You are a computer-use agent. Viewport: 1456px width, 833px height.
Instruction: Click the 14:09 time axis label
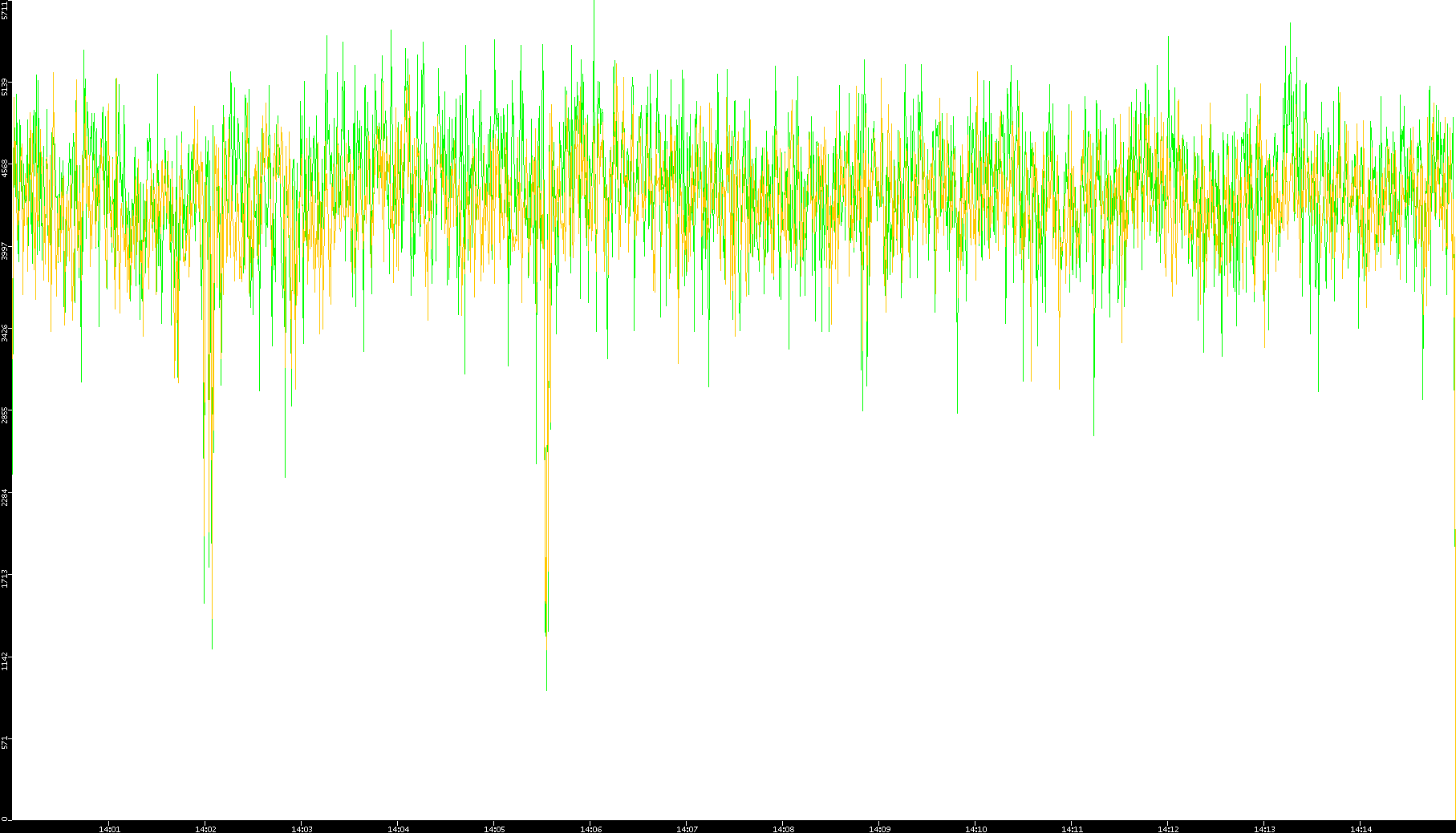pos(879,829)
